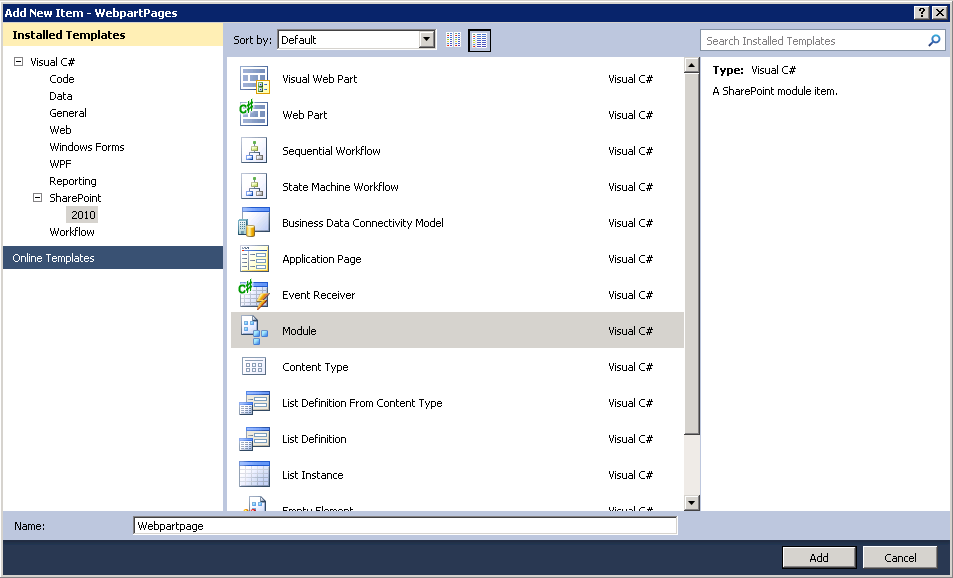Click the State Machine Workflow icon

253,187
